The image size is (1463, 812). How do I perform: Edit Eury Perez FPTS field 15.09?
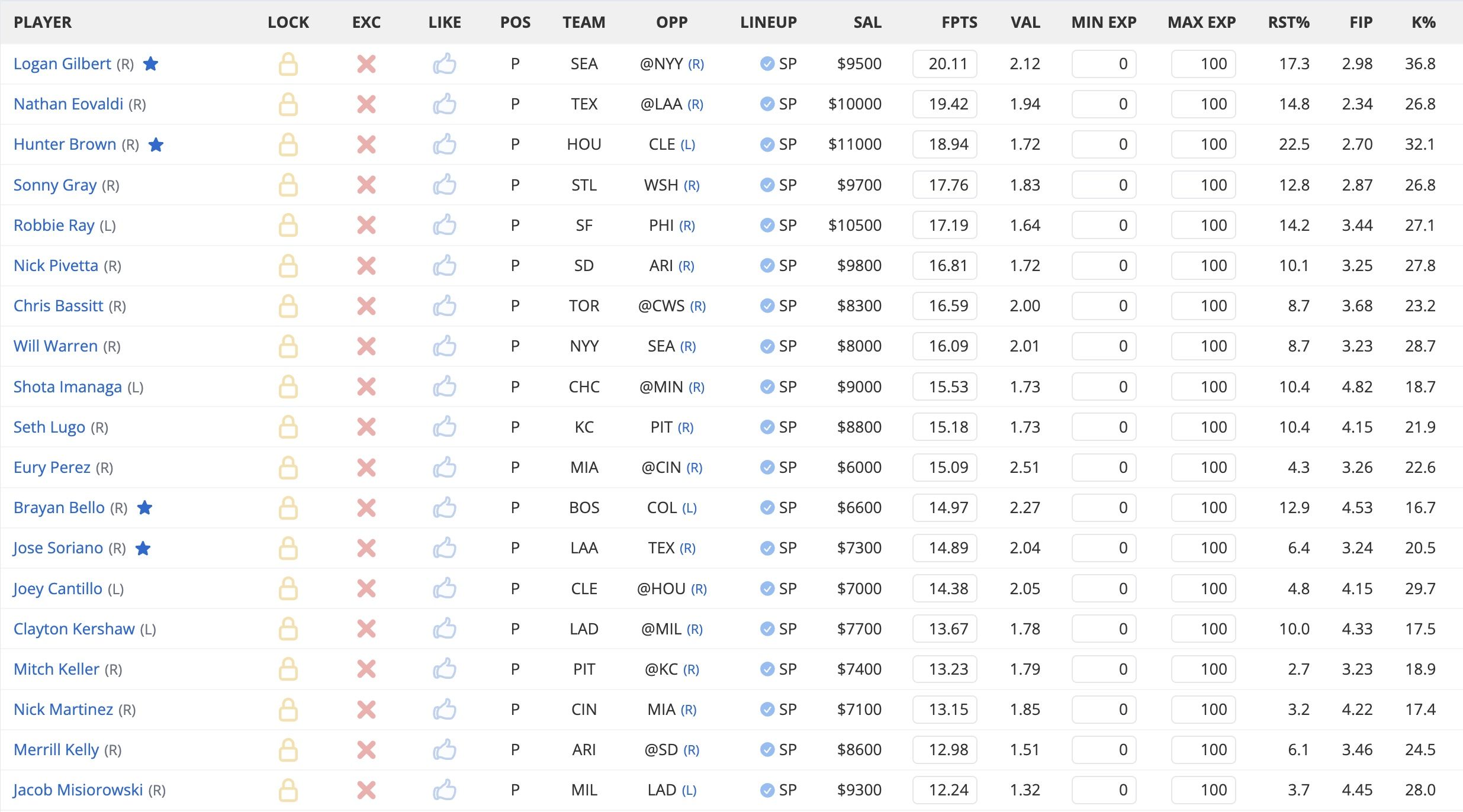(x=945, y=468)
